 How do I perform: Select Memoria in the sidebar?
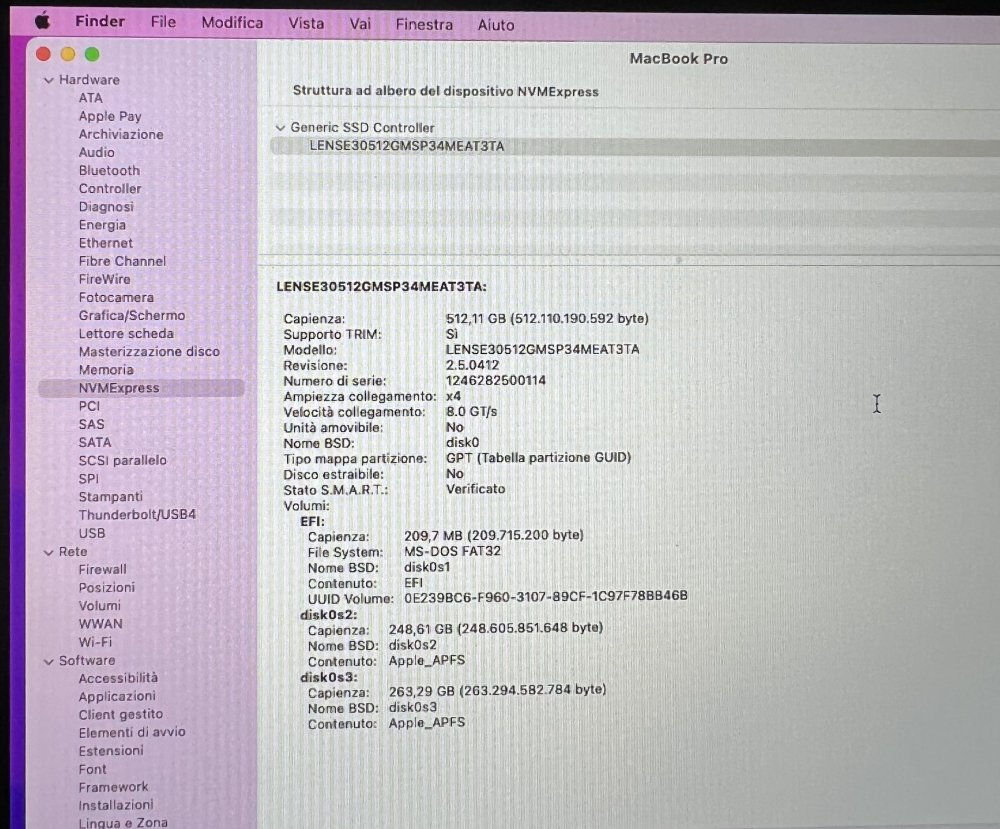[x=106, y=369]
